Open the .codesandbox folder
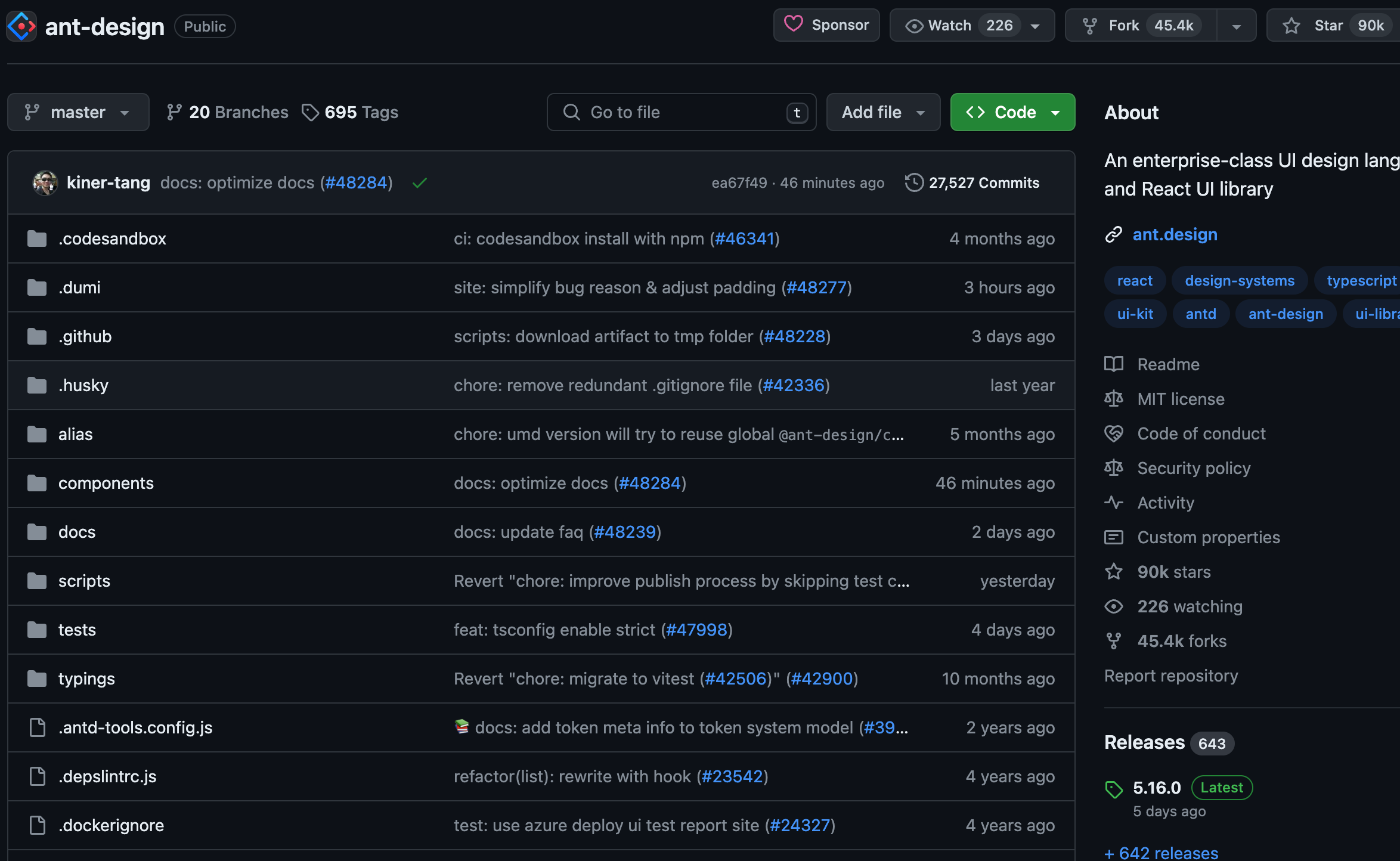This screenshot has height=861, width=1400. [112, 239]
